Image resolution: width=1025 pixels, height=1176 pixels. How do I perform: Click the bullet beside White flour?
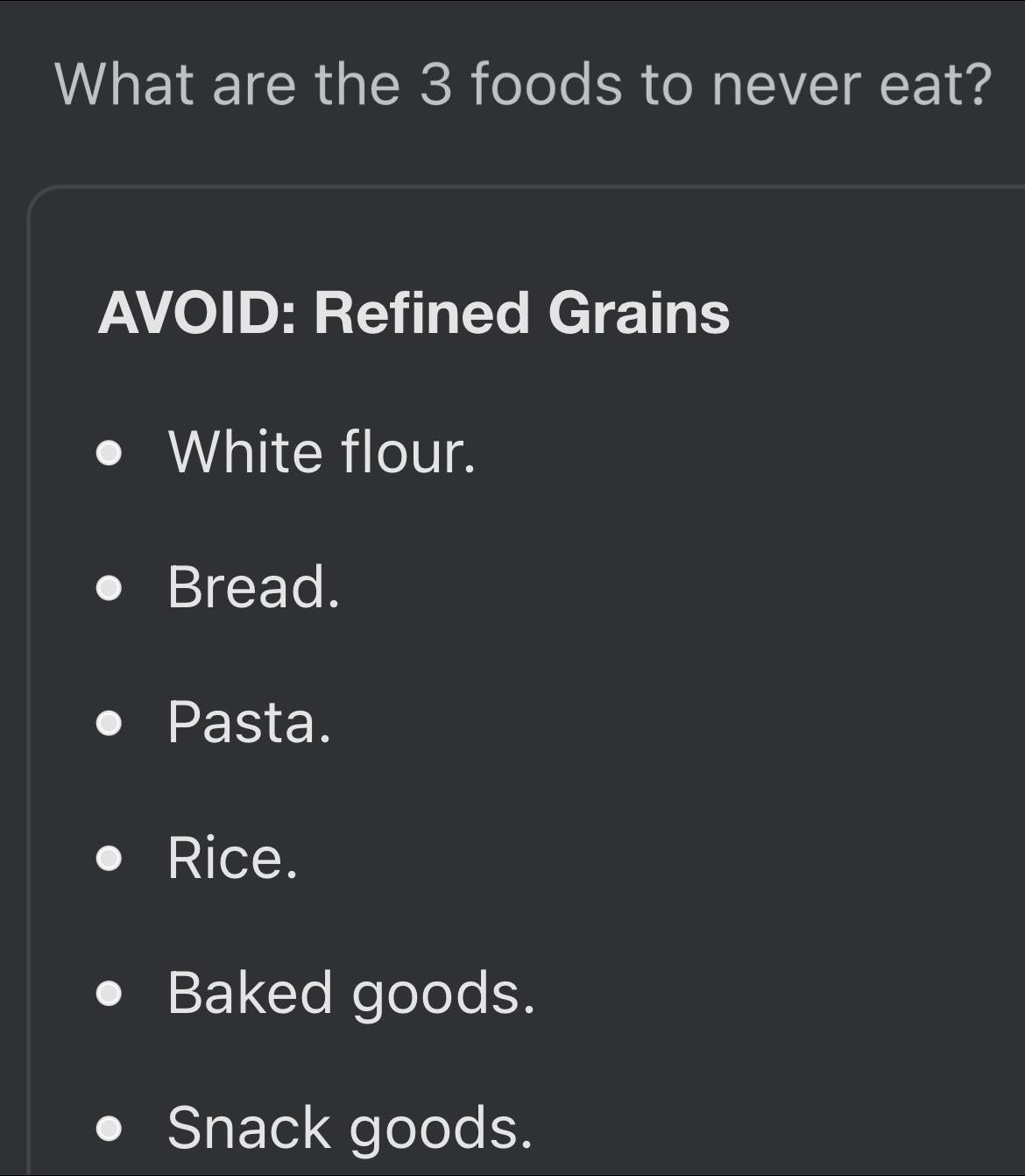point(109,455)
